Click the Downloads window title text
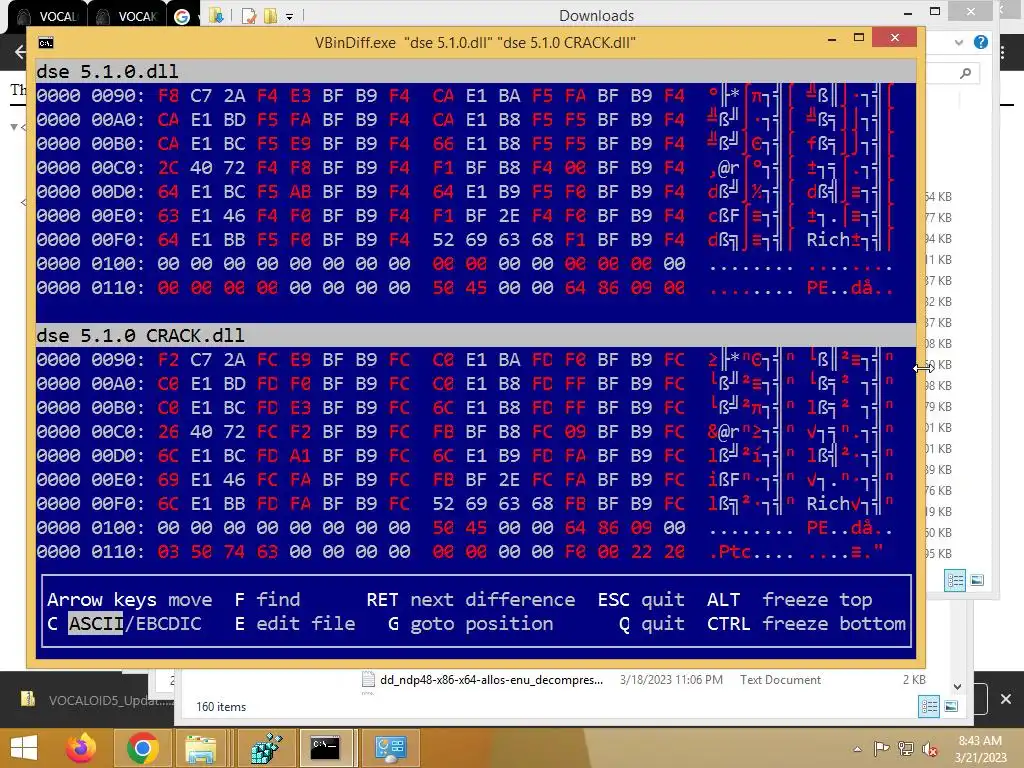Viewport: 1024px width, 768px height. point(596,16)
